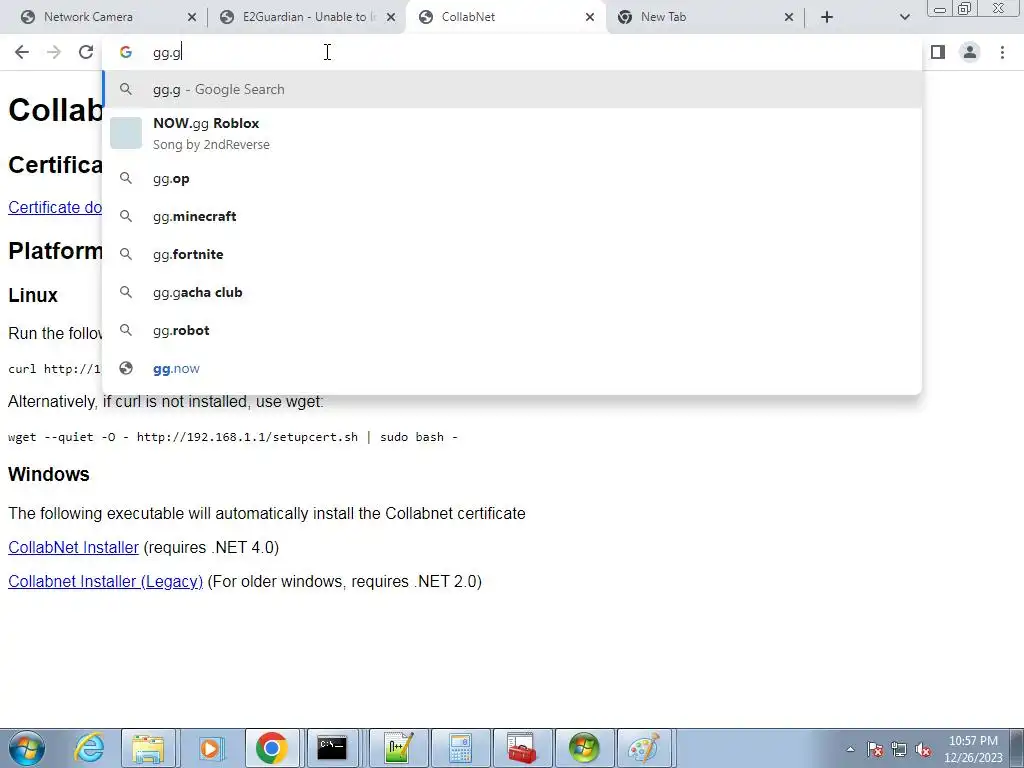Close the Network Camera tab
This screenshot has width=1024, height=768.
pyautogui.click(x=192, y=17)
